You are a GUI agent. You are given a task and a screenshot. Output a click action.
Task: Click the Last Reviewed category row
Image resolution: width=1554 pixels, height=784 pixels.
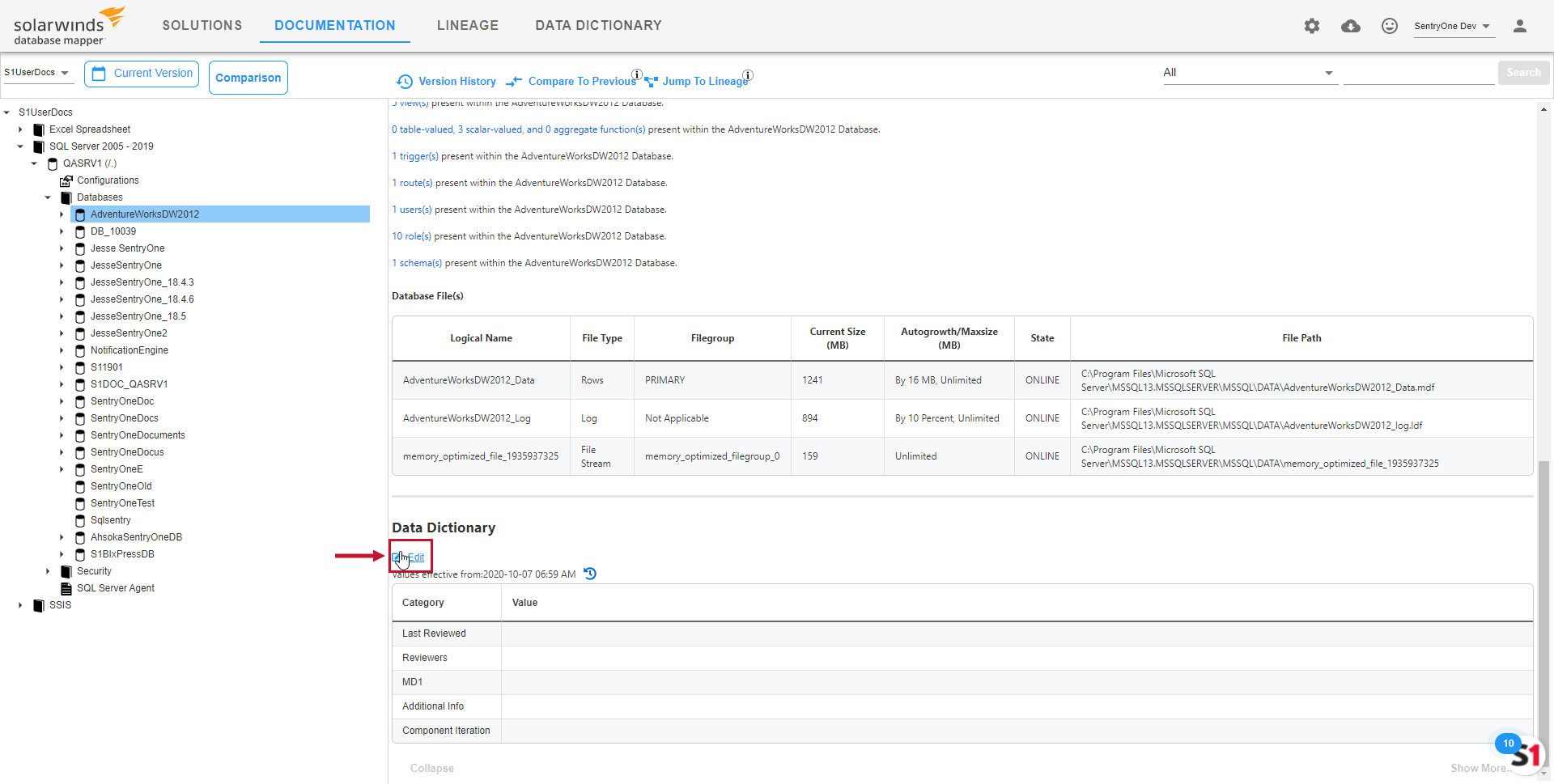[962, 634]
